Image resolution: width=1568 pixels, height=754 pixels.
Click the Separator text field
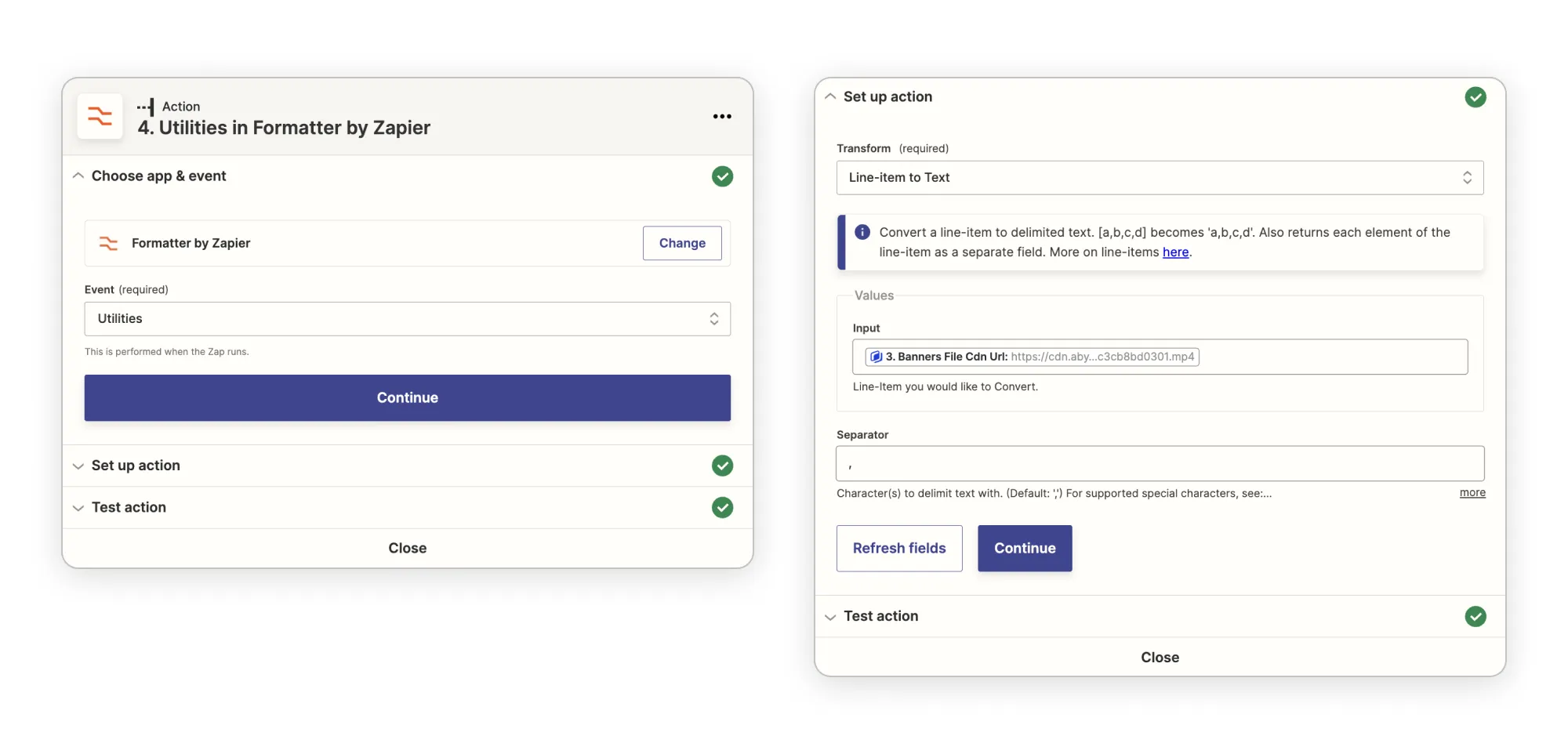pyautogui.click(x=1160, y=464)
